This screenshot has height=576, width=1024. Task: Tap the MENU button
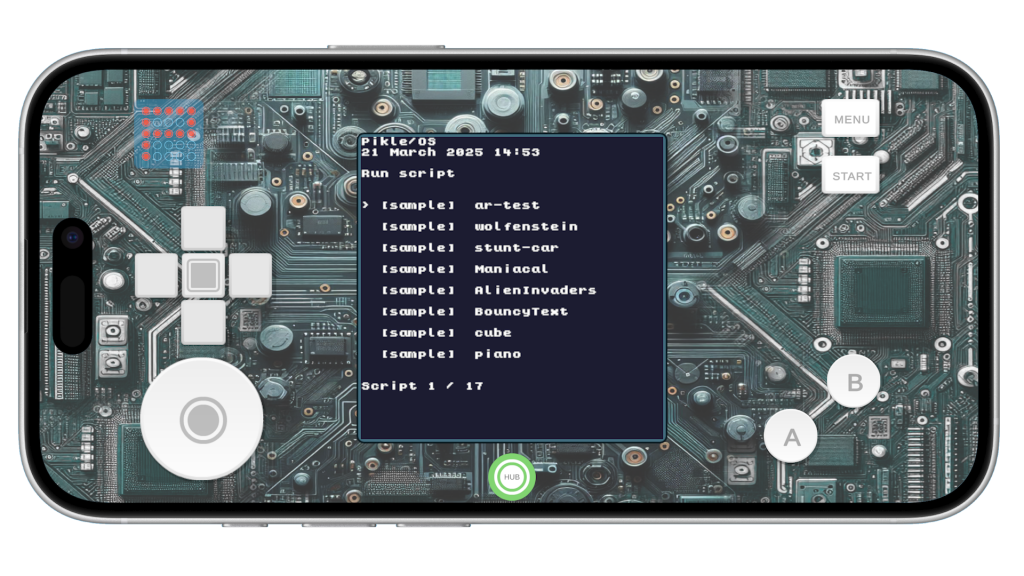[851, 119]
